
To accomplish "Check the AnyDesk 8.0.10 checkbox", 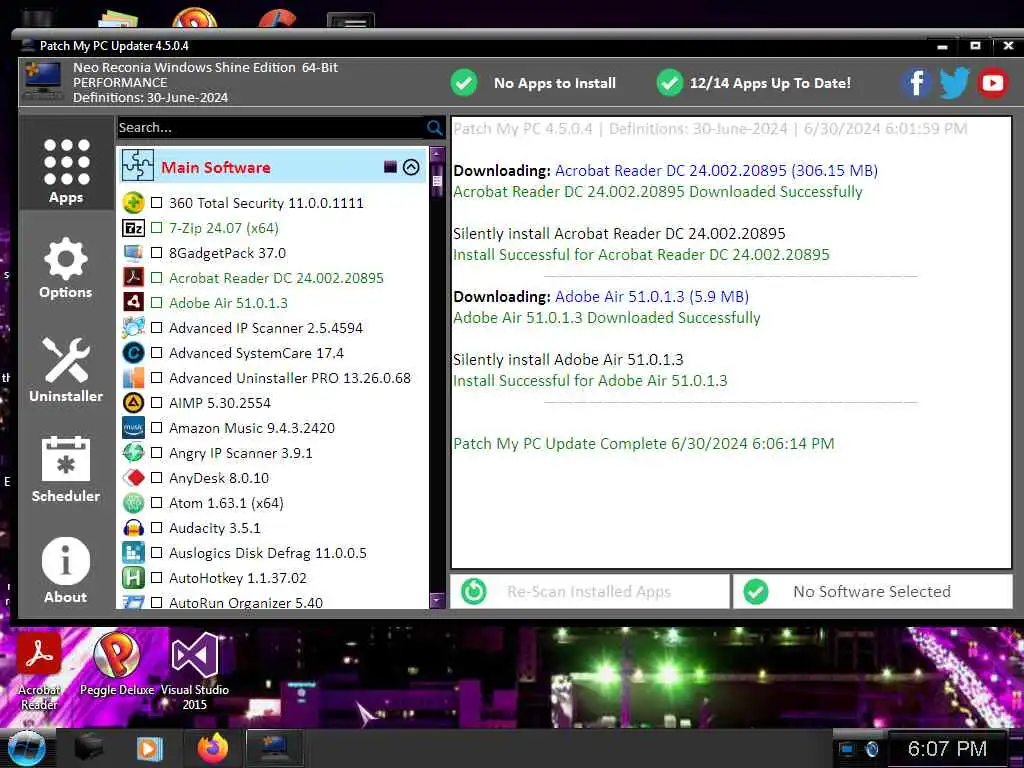I will pyautogui.click(x=157, y=478).
